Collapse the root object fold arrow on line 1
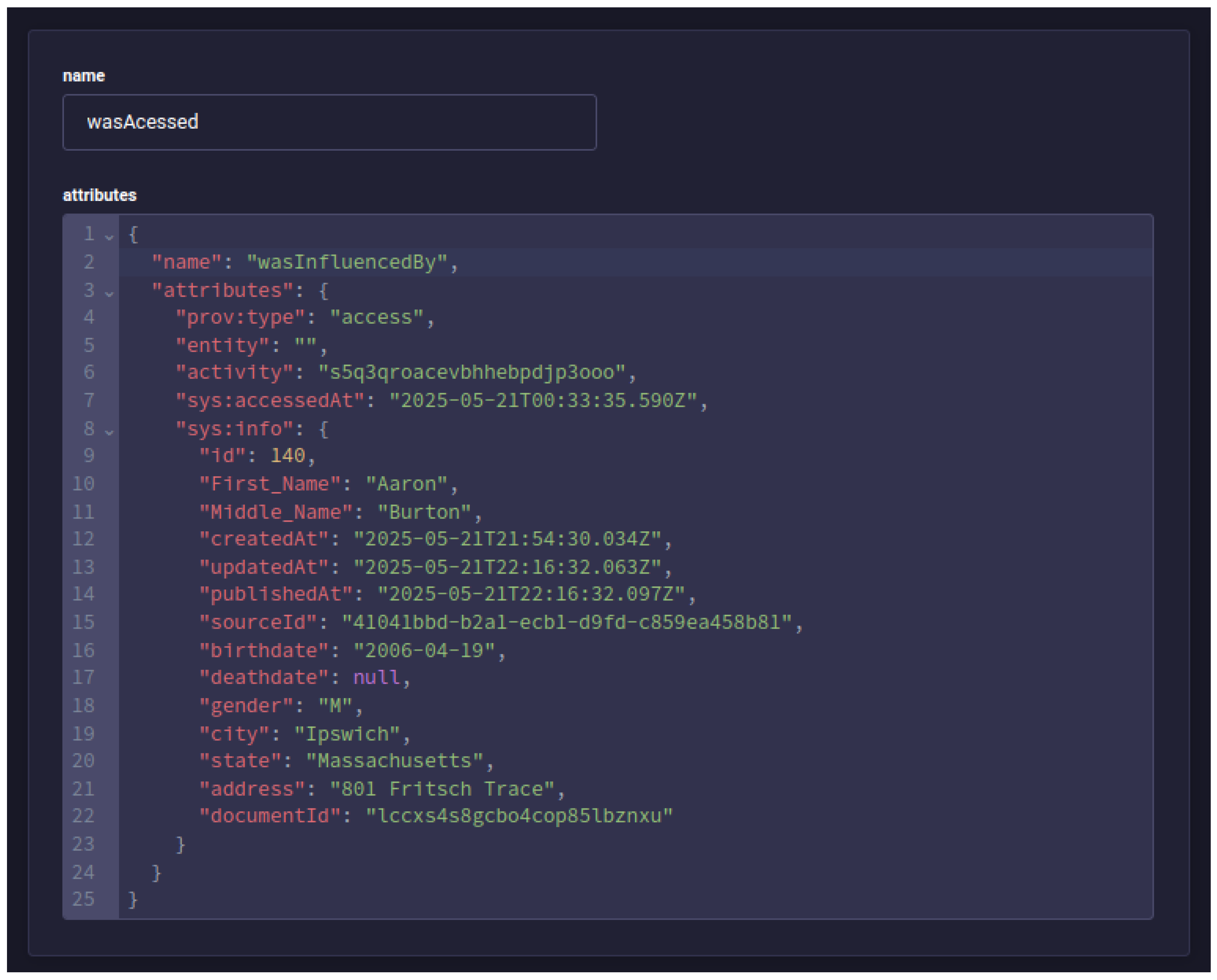This screenshot has height=980, width=1217. coord(109,237)
